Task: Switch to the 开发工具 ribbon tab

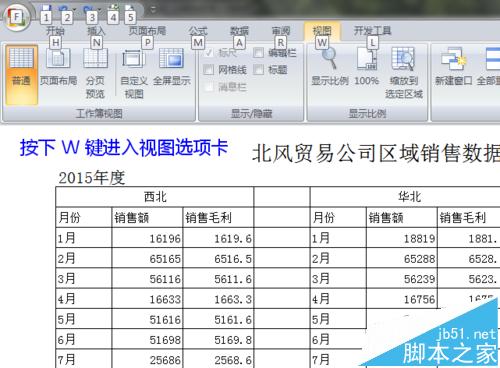Action: pos(372,31)
